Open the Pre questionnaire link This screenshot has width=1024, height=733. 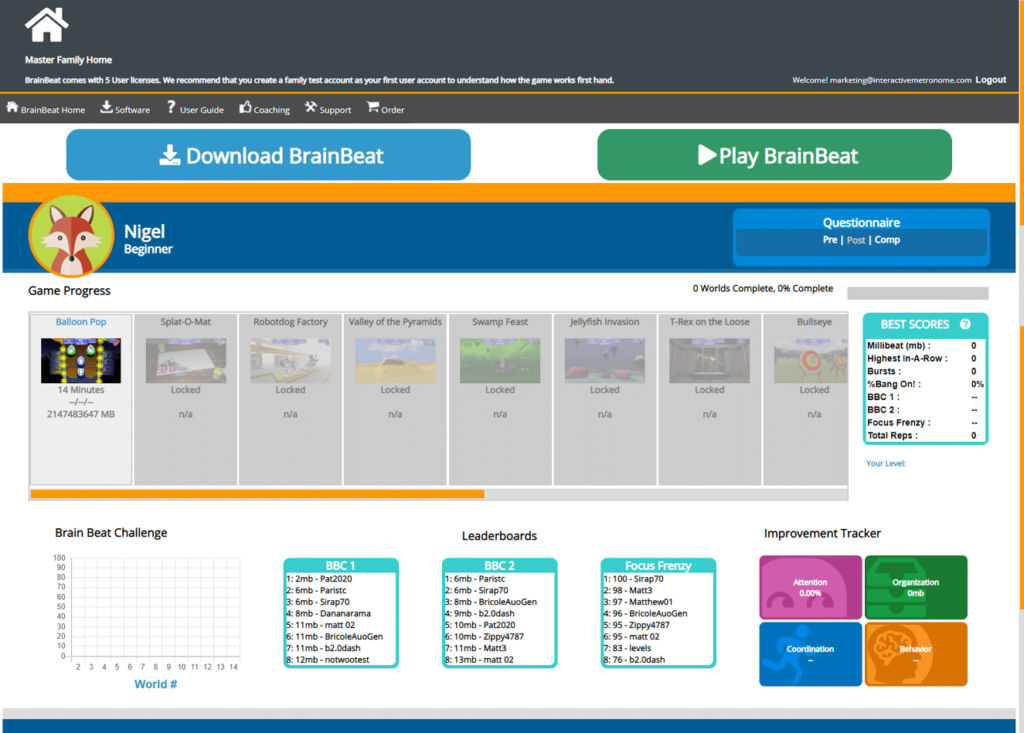[x=830, y=240]
